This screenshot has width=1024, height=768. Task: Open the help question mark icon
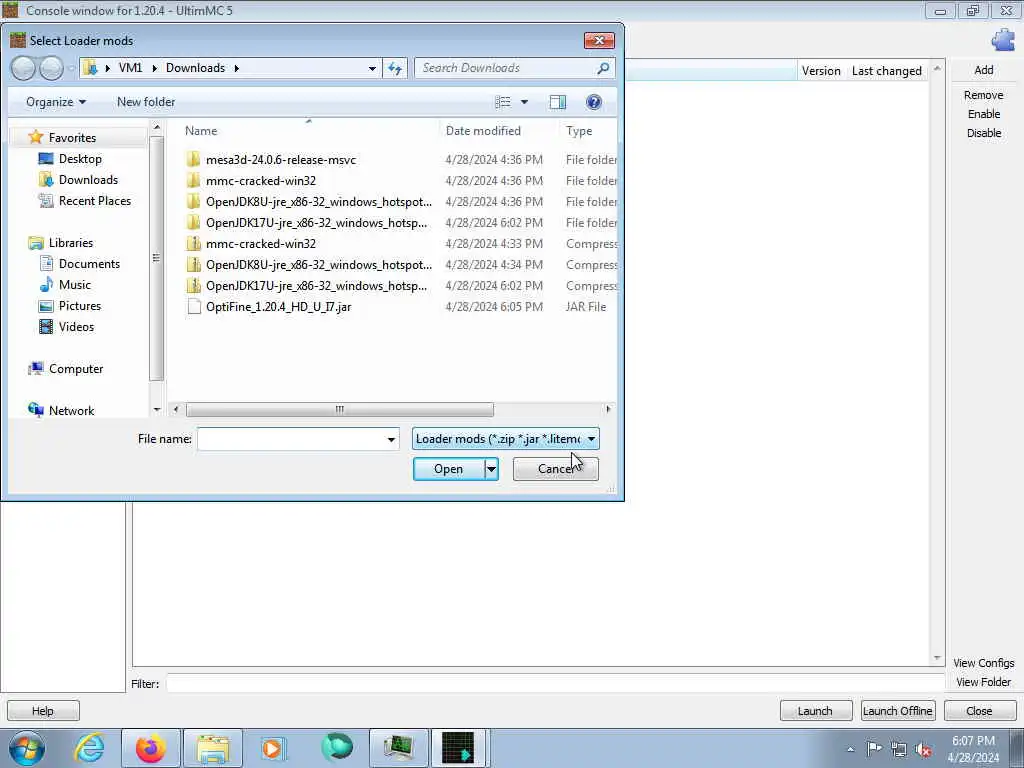point(594,102)
